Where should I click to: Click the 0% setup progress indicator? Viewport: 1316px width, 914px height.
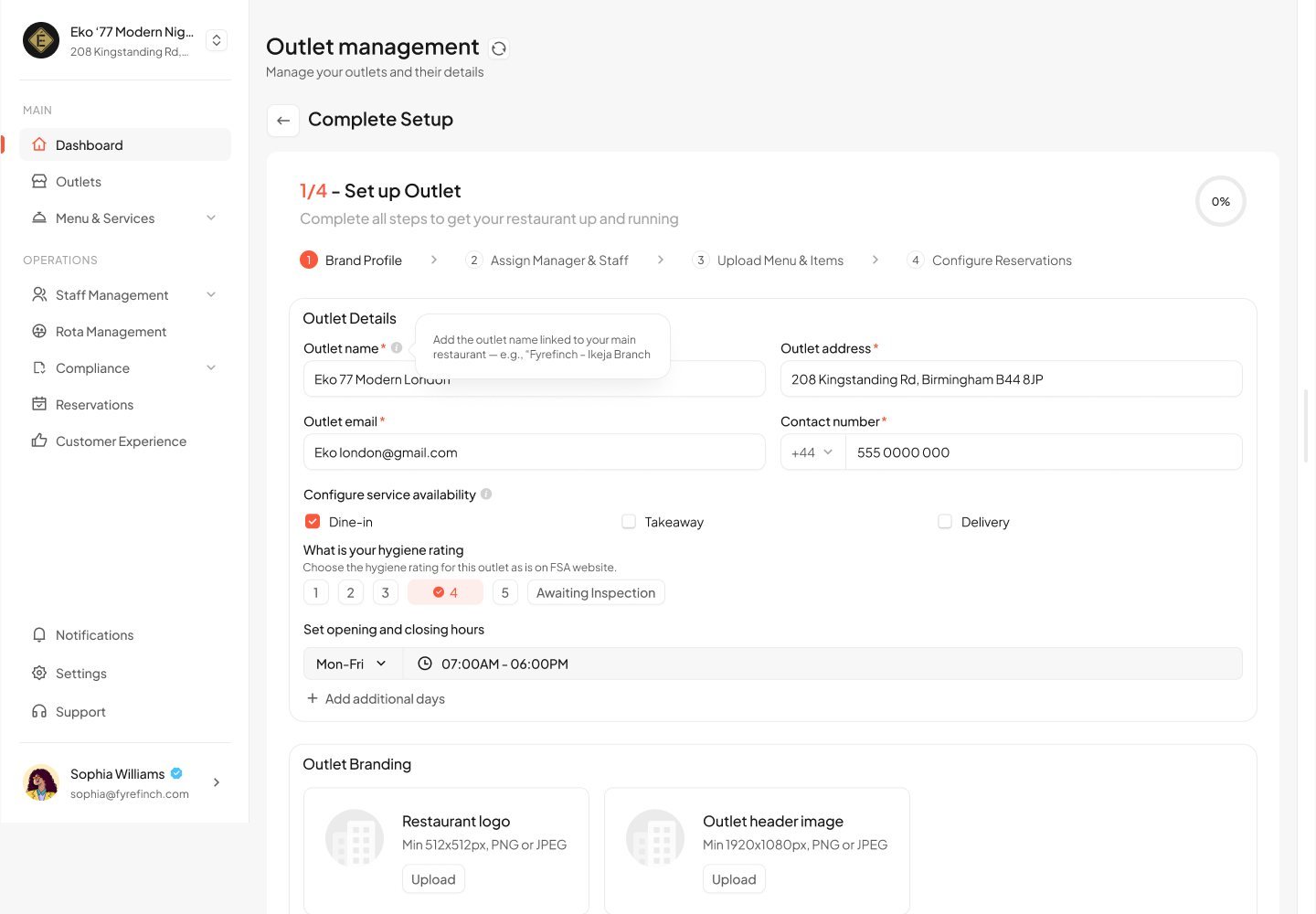click(1221, 201)
